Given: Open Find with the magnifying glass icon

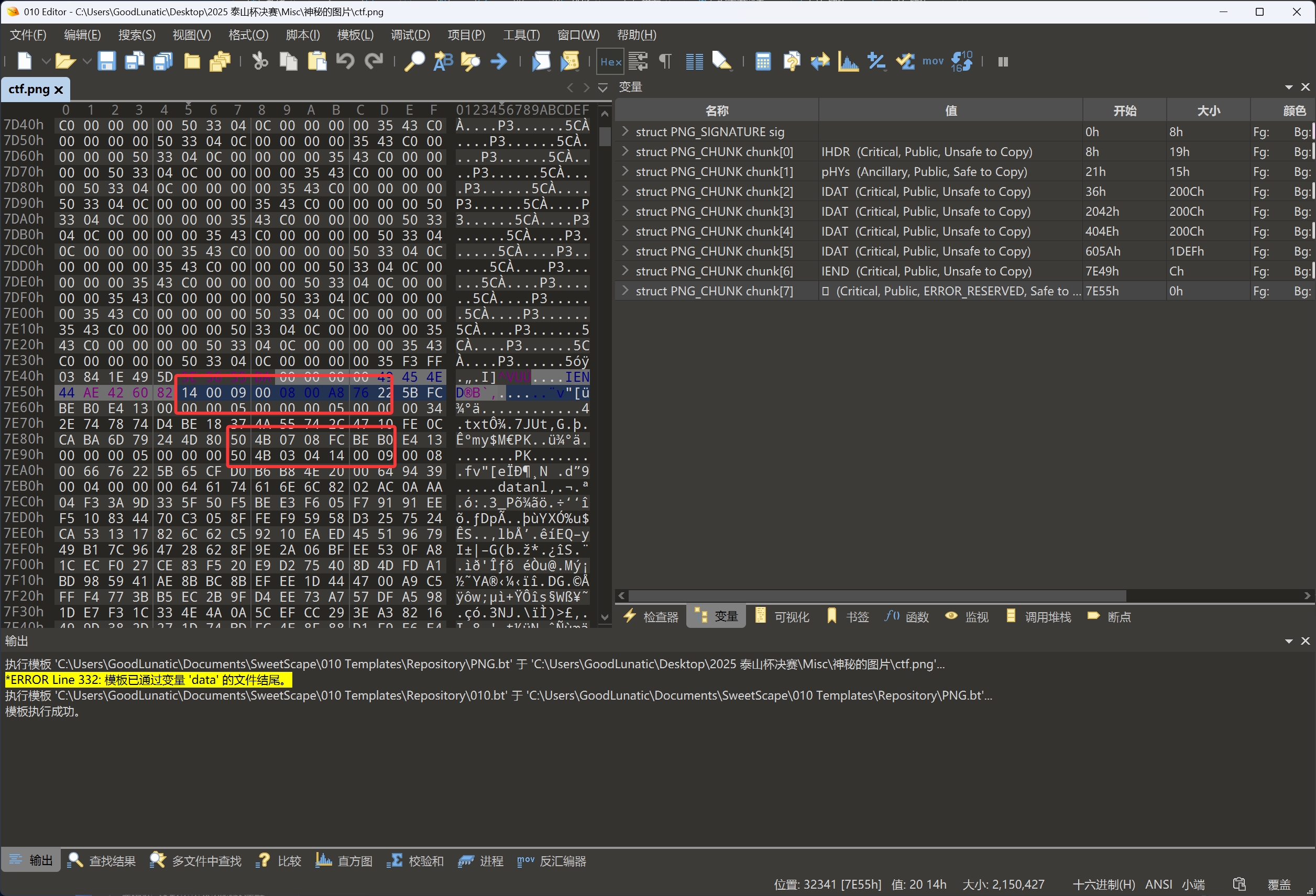Looking at the screenshot, I should tap(414, 61).
